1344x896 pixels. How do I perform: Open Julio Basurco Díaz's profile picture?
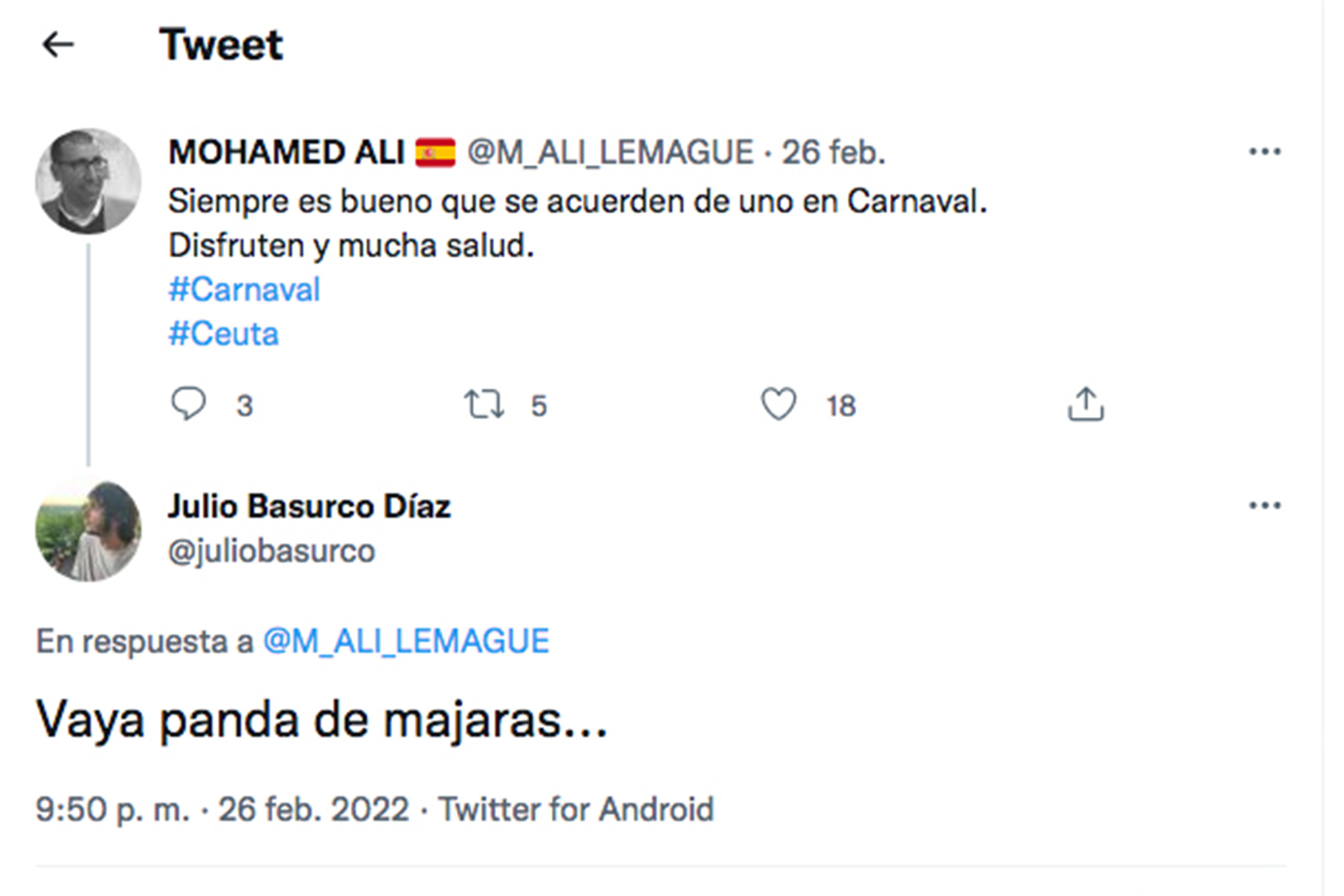click(88, 531)
